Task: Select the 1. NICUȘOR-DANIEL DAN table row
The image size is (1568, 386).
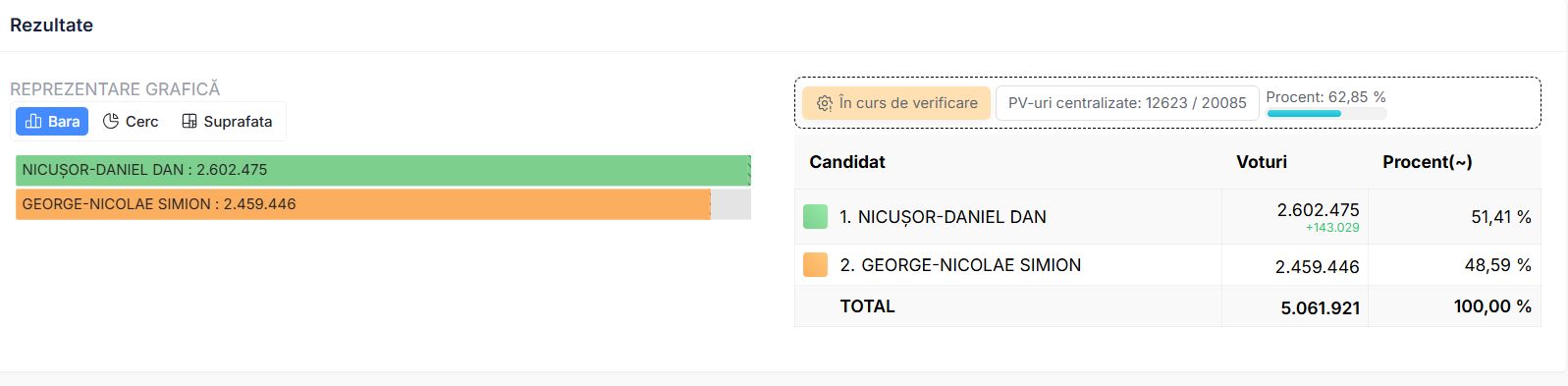Action: coord(1167,217)
